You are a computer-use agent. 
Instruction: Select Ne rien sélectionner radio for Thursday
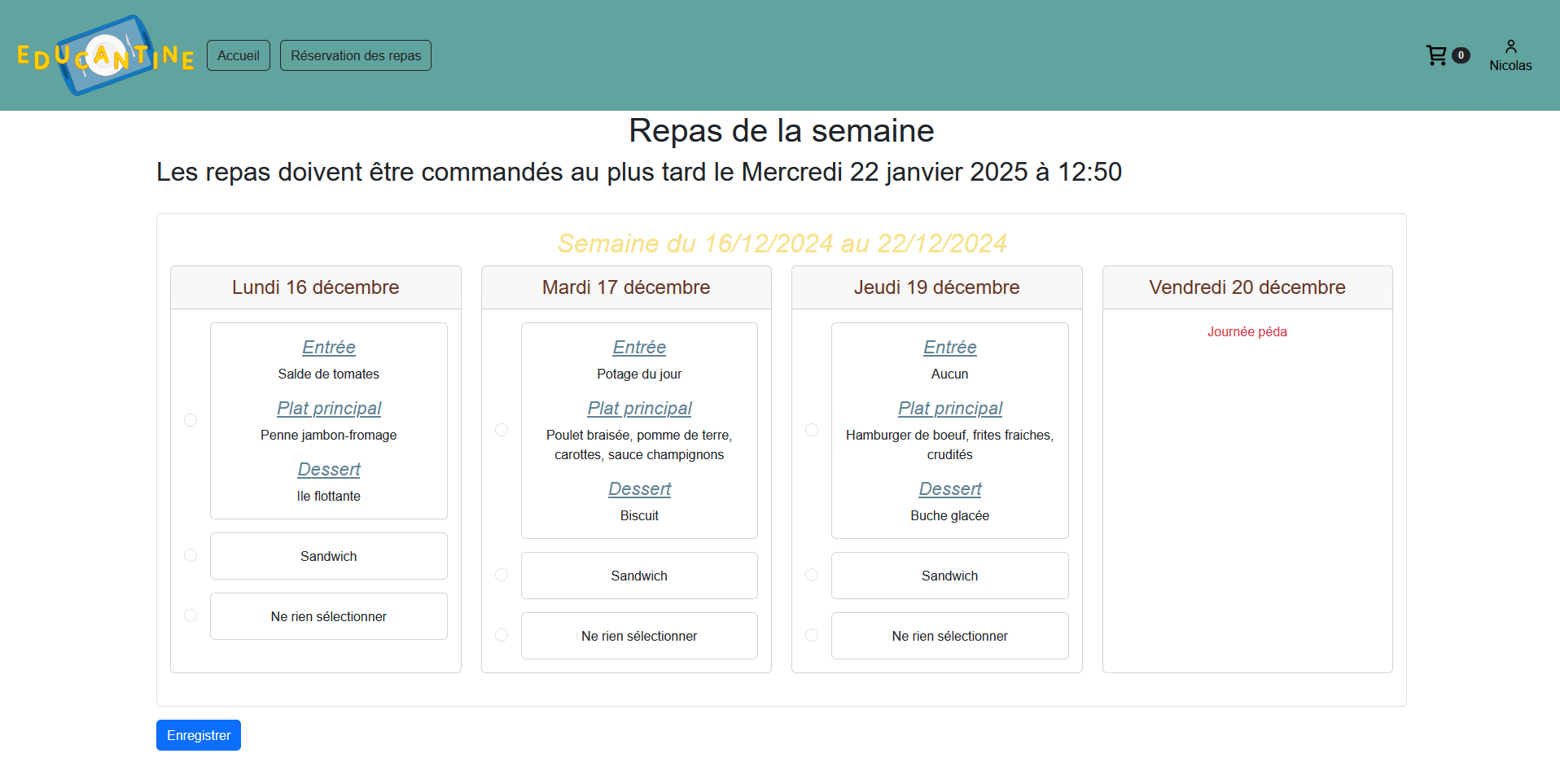tap(812, 635)
